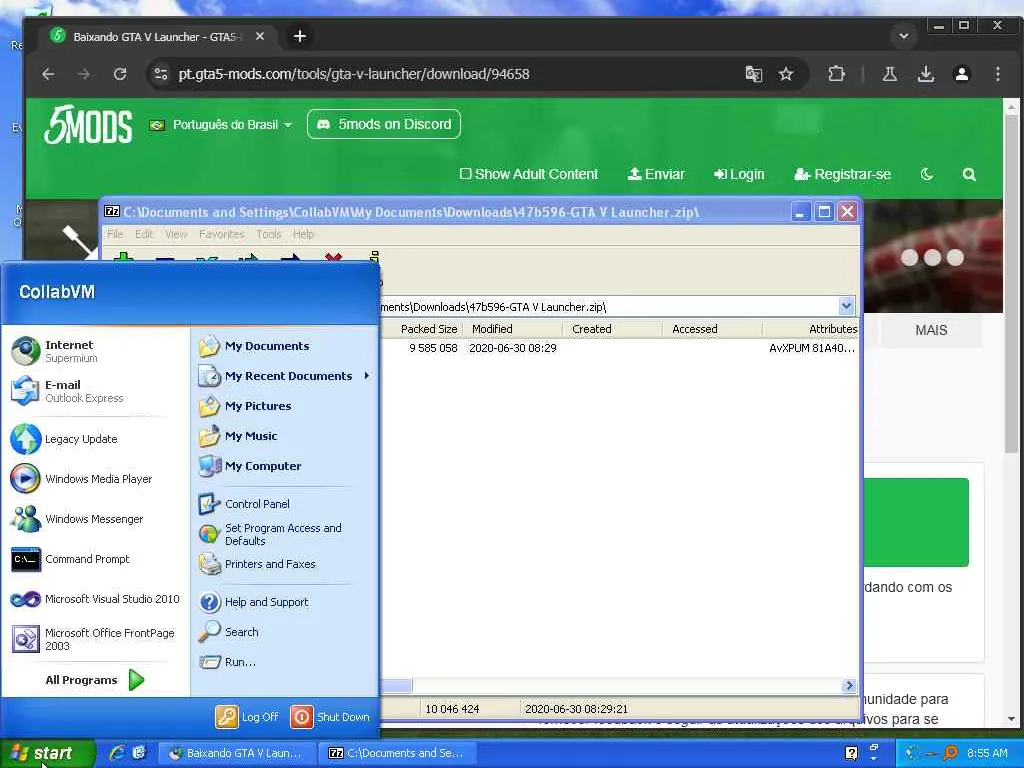This screenshot has width=1024, height=768.
Task: Click 5mods on Discord button
Action: [x=384, y=124]
